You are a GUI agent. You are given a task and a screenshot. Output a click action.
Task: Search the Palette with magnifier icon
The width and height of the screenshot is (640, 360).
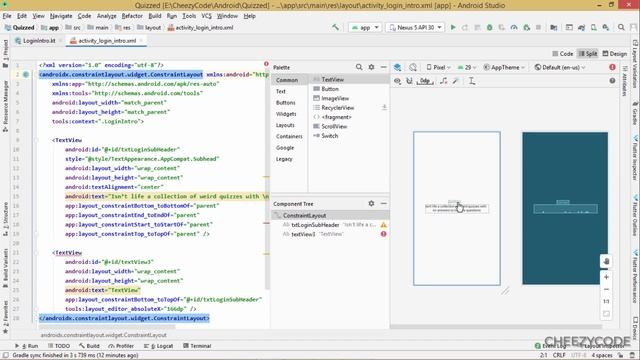[359, 67]
